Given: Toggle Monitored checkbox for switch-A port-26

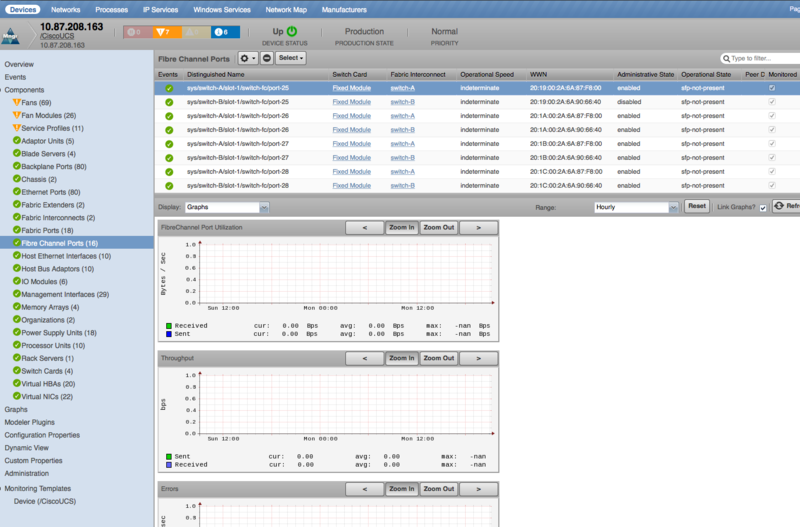Looking at the screenshot, I should [772, 115].
